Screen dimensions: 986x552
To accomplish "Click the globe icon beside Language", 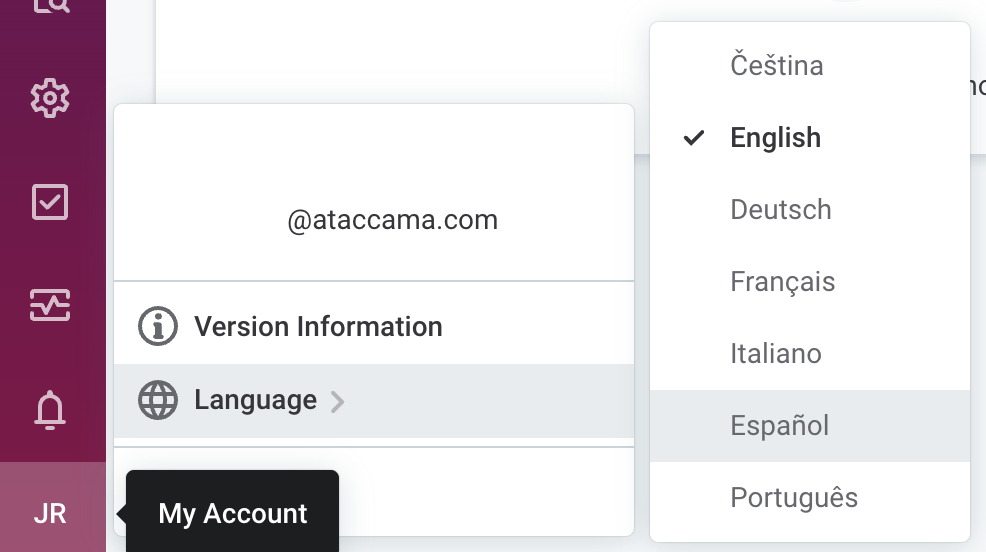I will 157,400.
